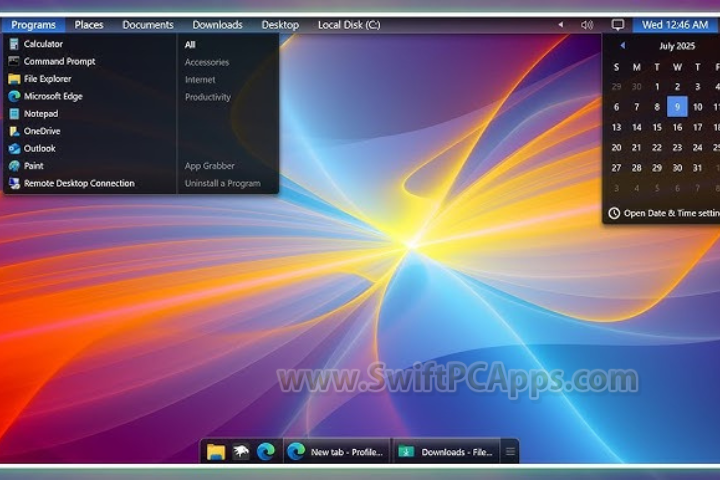Select July 9 in the calendar
The height and width of the screenshot is (480, 720).
coord(677,107)
